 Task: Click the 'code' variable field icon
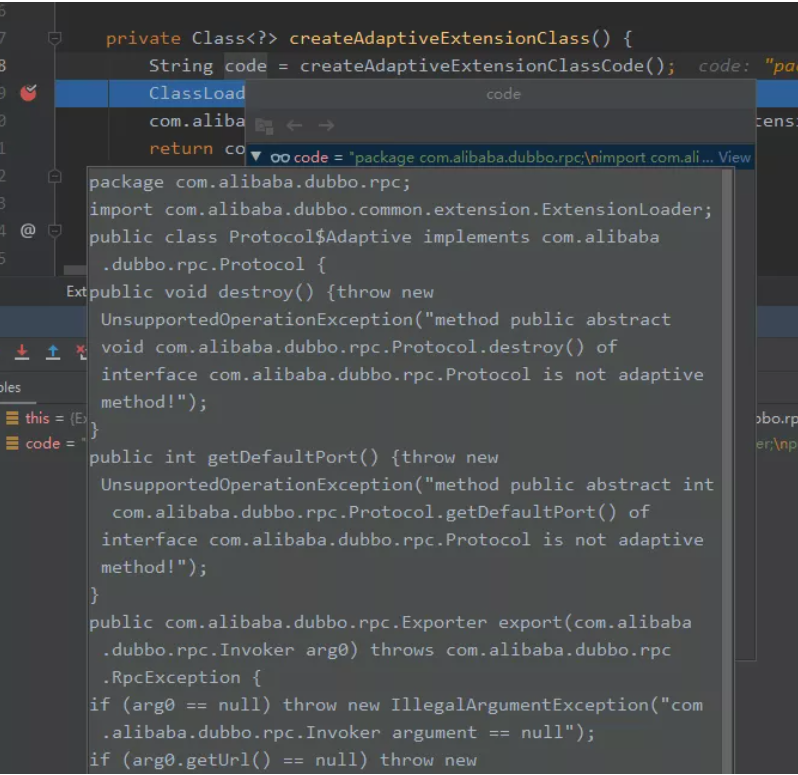pyautogui.click(x=12, y=443)
